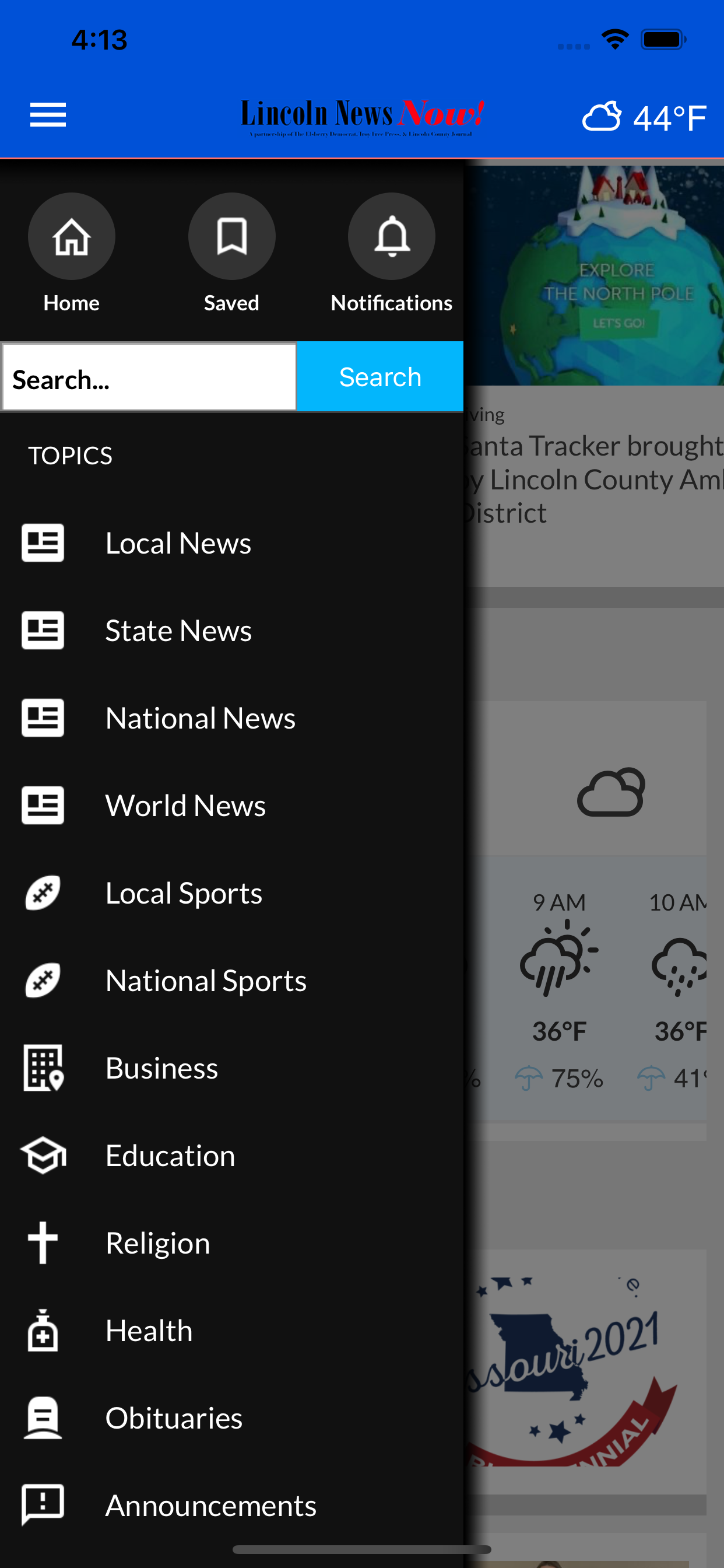
Task: Tap the hamburger menu icon
Action: 48,115
